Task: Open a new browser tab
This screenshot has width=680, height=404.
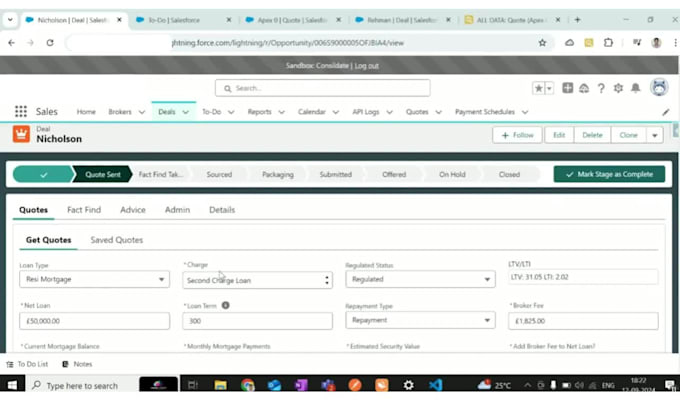Action: click(x=577, y=20)
